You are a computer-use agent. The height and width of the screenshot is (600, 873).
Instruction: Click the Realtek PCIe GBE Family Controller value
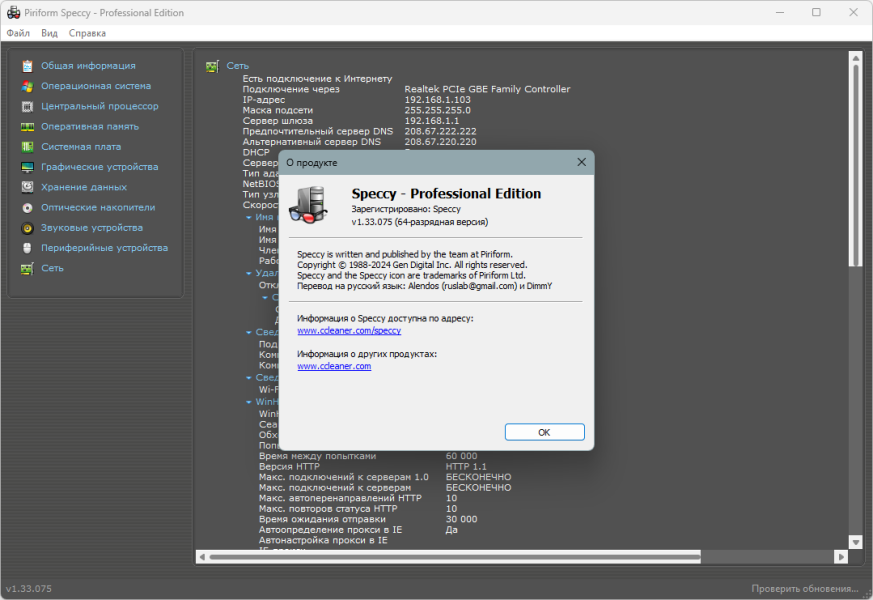click(487, 89)
